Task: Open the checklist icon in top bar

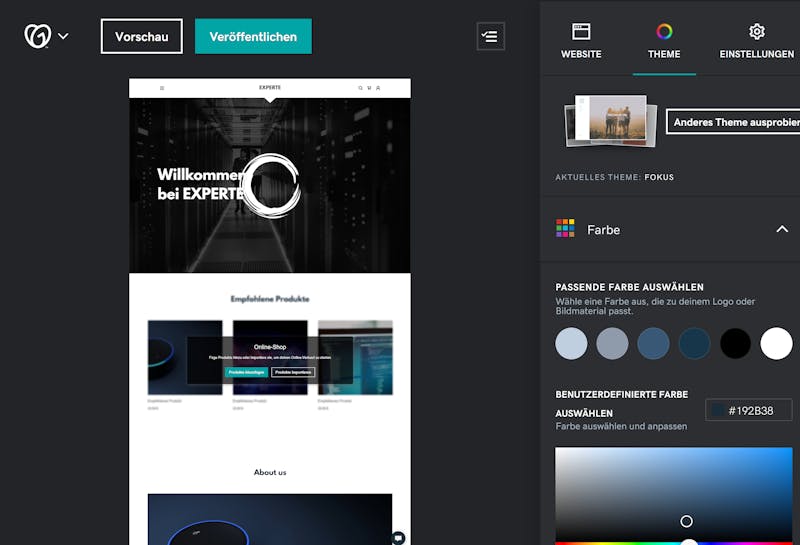Action: 490,36
